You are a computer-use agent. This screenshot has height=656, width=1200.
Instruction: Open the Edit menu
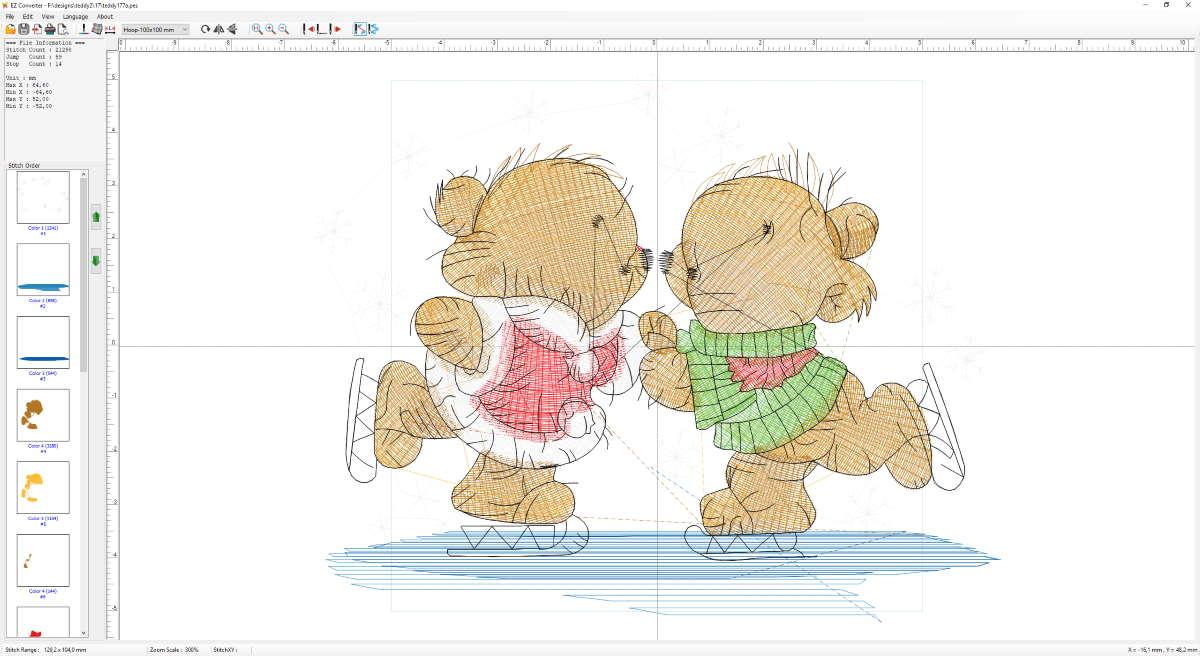tap(28, 17)
